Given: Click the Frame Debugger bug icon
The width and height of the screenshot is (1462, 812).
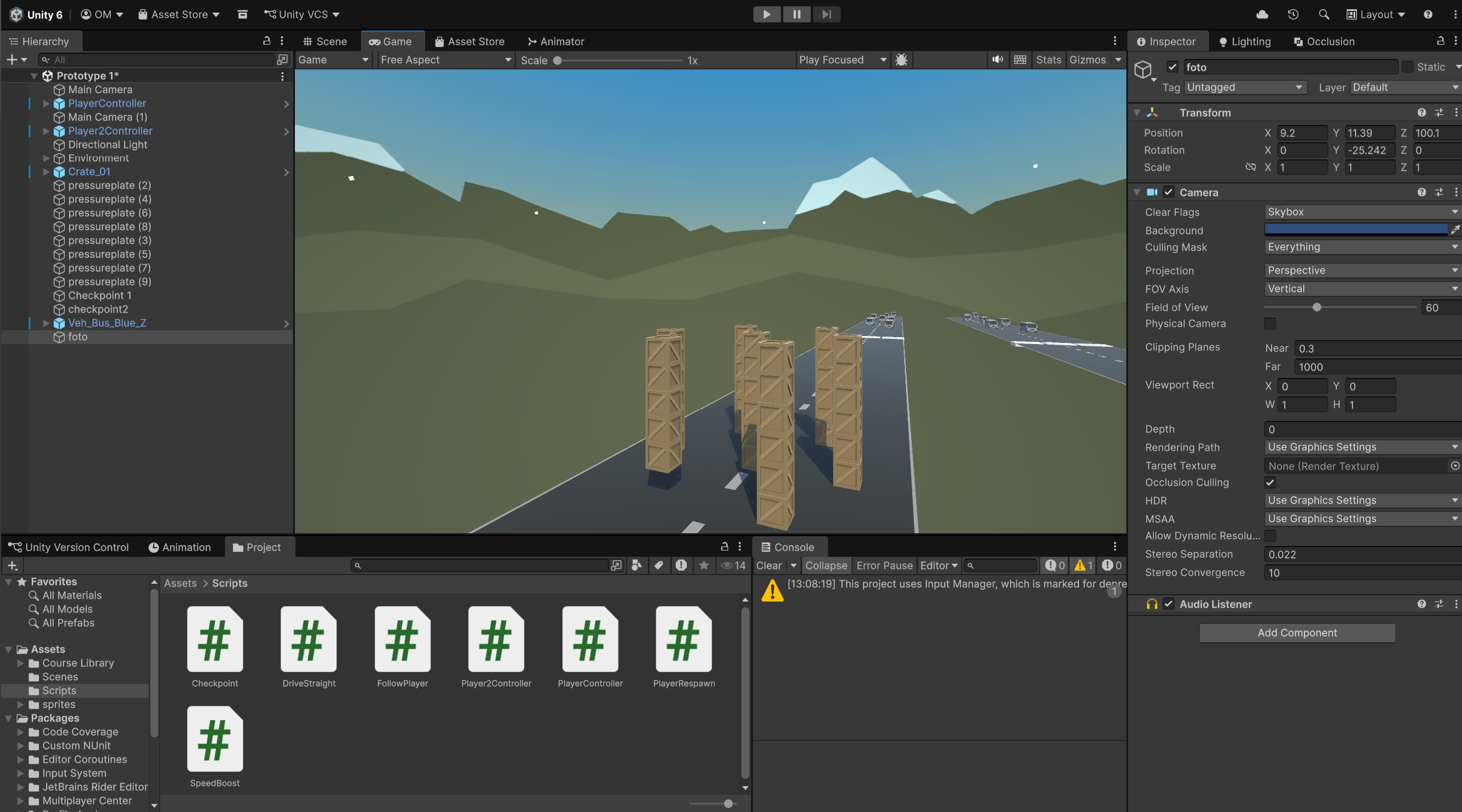Looking at the screenshot, I should coord(901,60).
